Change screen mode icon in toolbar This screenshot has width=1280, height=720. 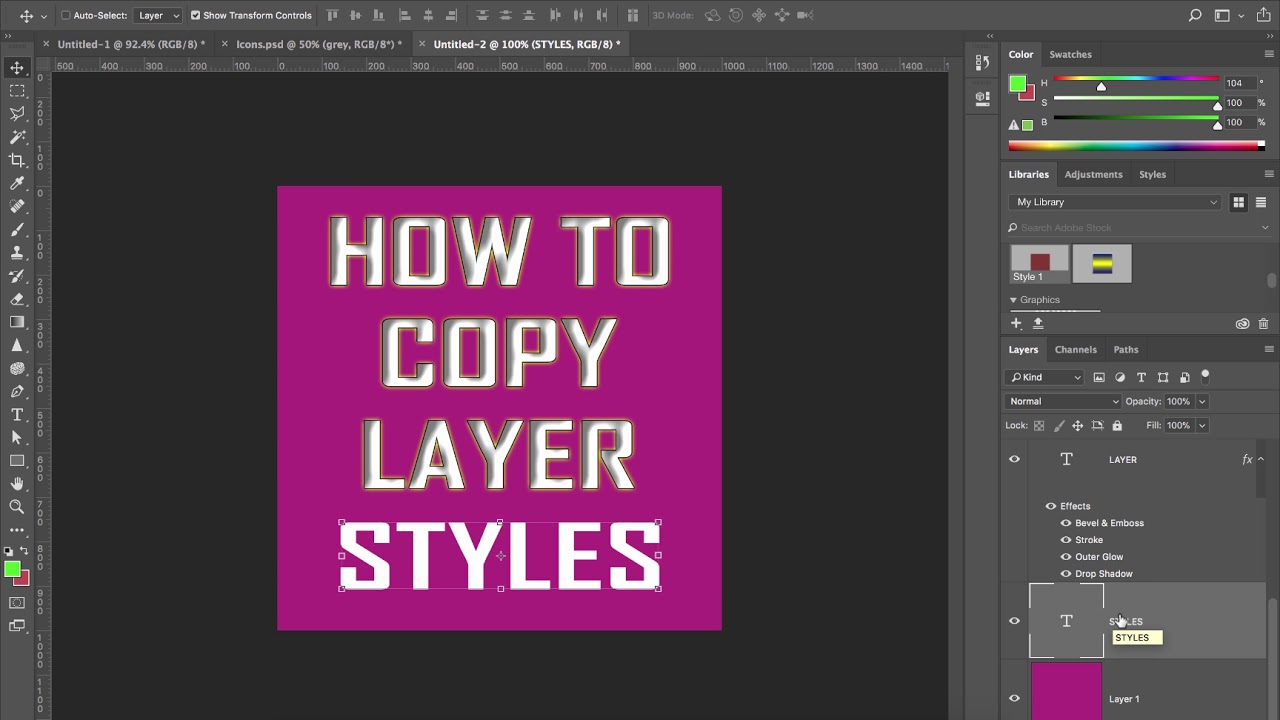tap(17, 626)
